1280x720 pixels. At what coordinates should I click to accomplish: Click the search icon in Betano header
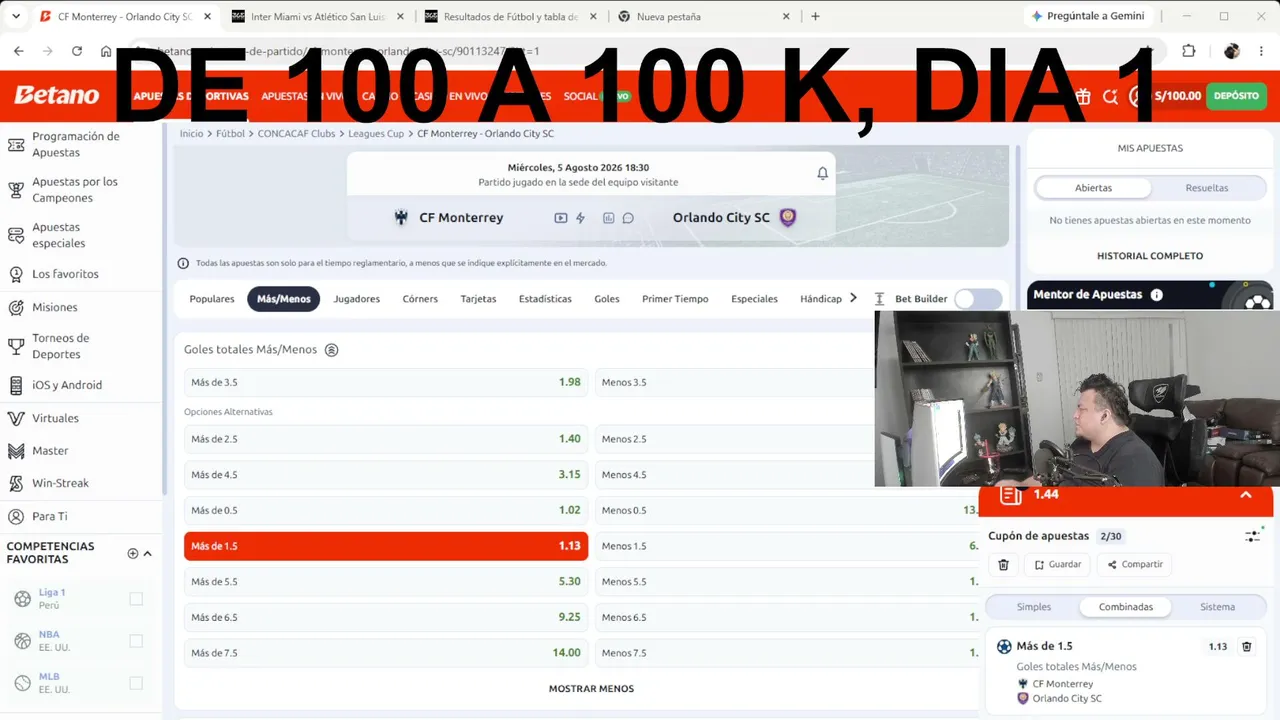(x=1110, y=97)
